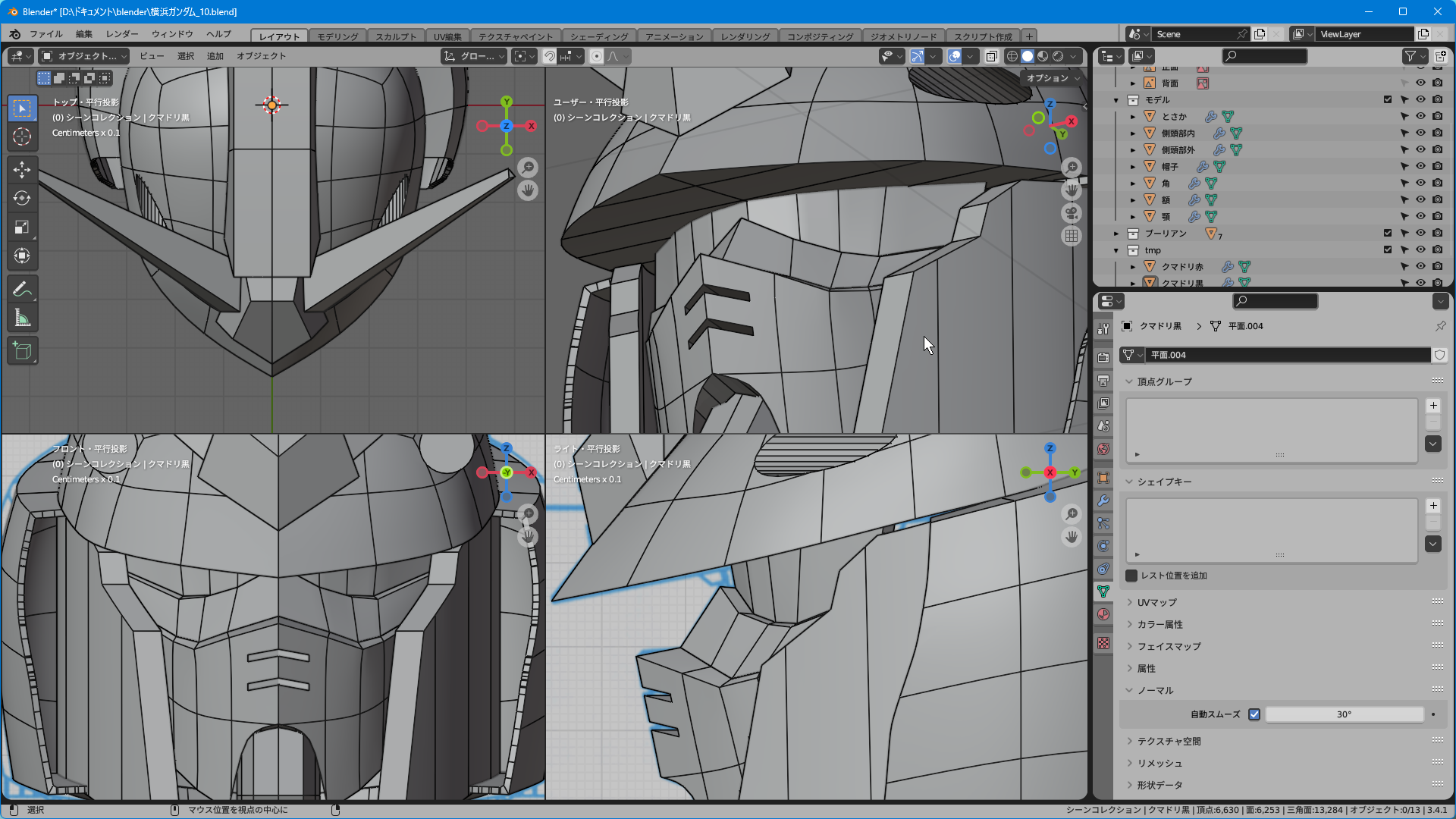Select the 3D Cursor tool
The image size is (1456, 819).
(22, 136)
